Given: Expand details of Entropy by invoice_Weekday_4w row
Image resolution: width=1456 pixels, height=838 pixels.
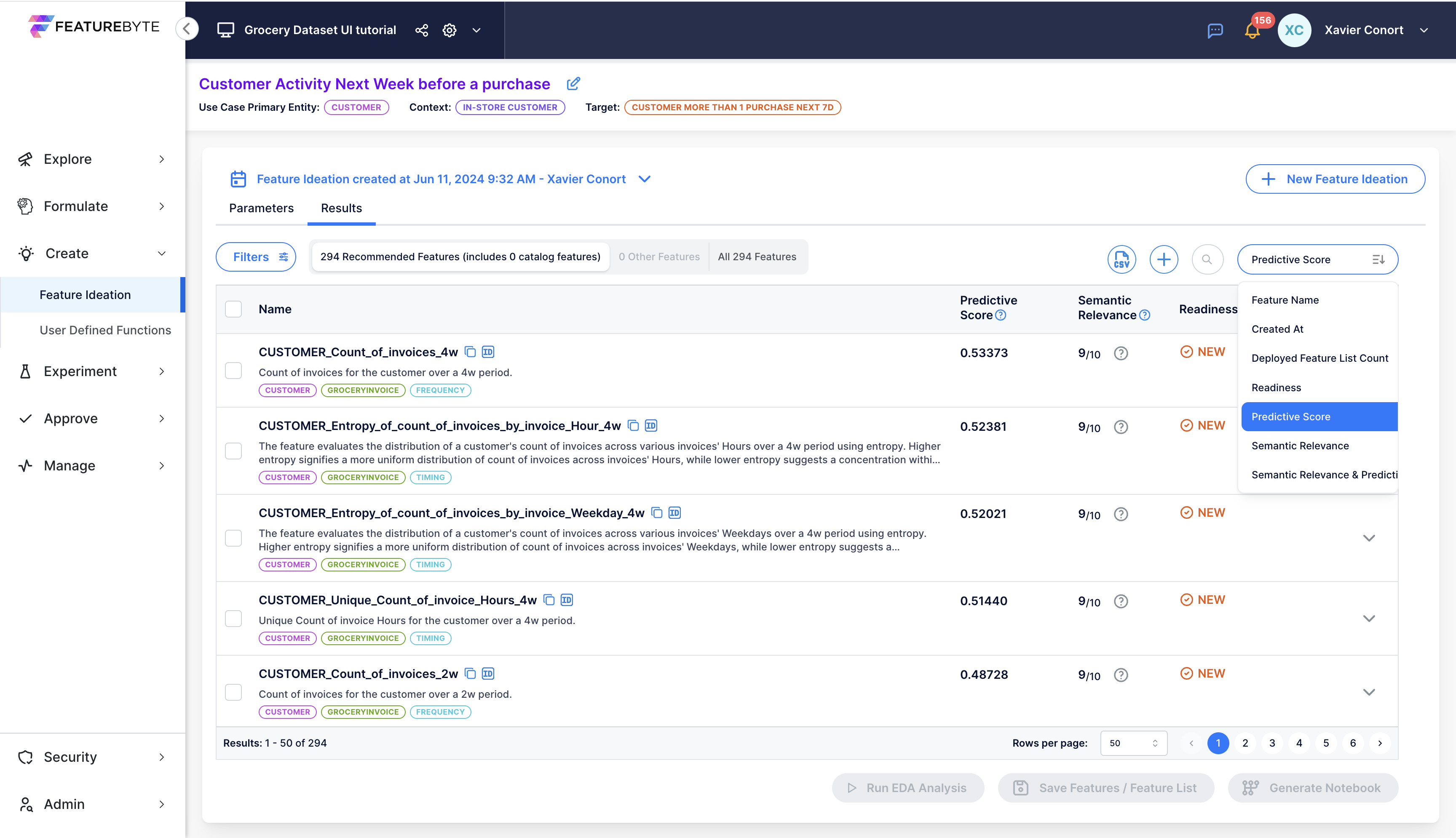Looking at the screenshot, I should click(1369, 538).
